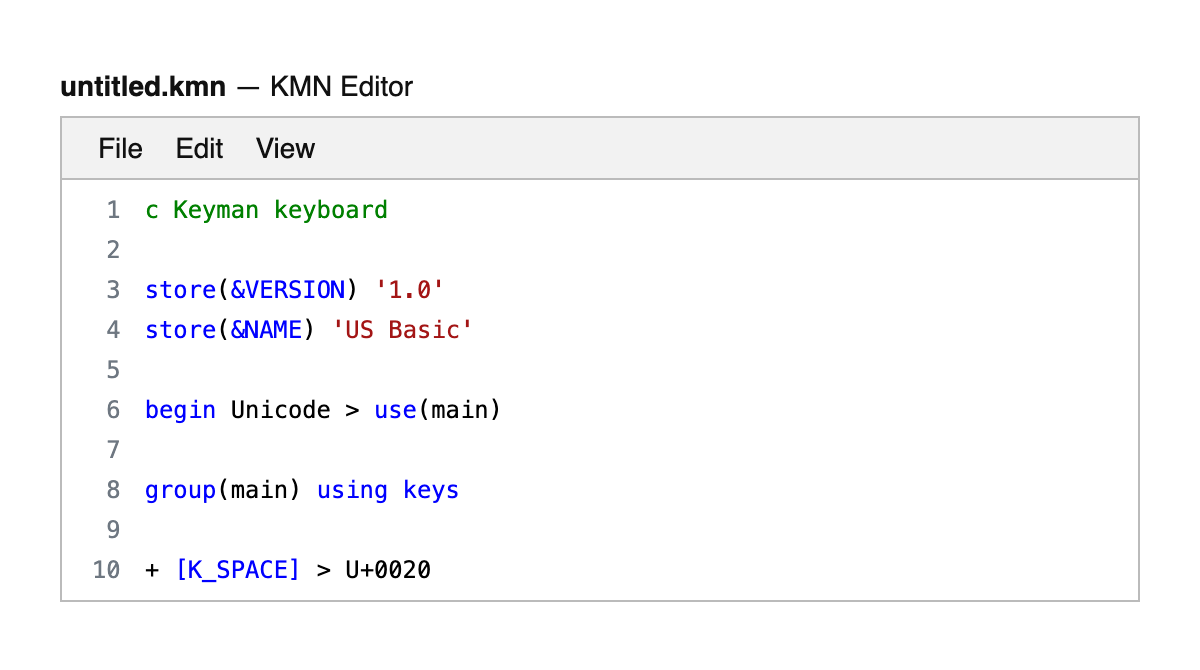
Task: Select line number 10 in gutter
Action: click(106, 570)
